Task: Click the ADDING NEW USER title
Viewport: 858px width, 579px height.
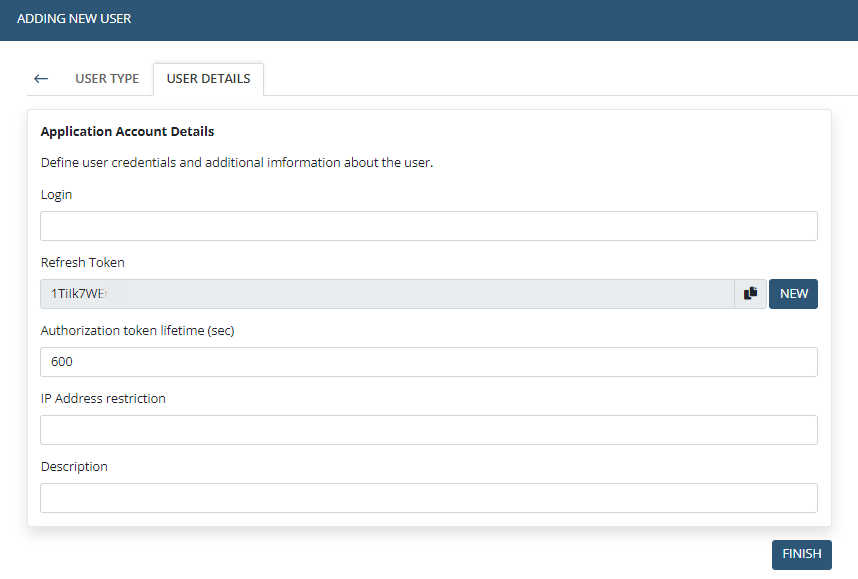Action: click(74, 19)
